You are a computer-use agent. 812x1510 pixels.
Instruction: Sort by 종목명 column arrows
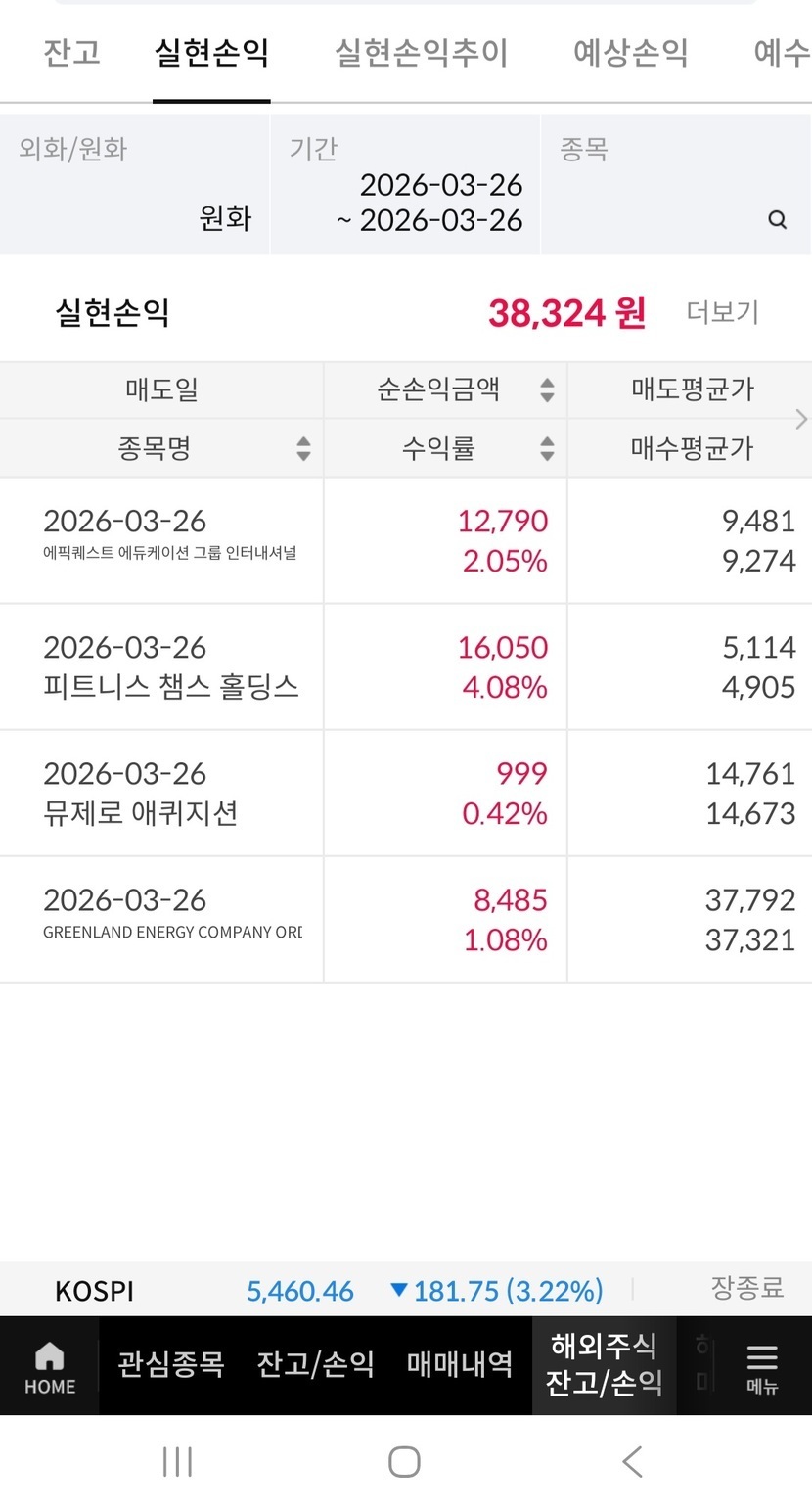tap(303, 449)
